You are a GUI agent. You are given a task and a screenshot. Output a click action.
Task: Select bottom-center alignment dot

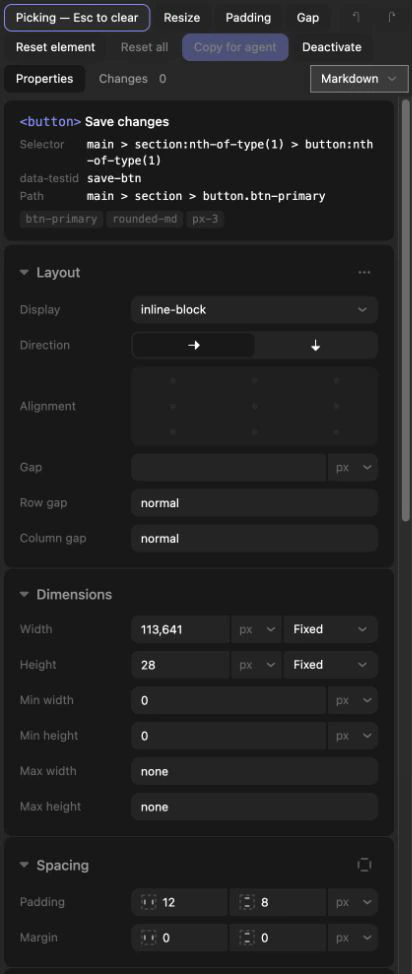(x=254, y=432)
